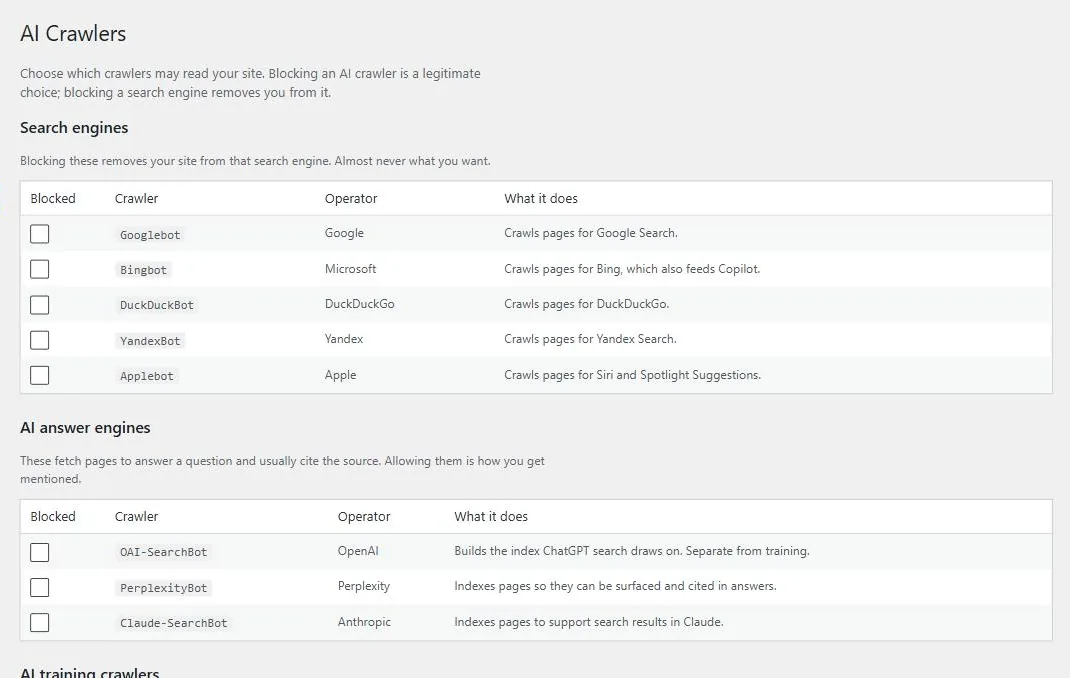Image resolution: width=1070 pixels, height=678 pixels.
Task: Select "search results in Claude" description
Action: click(x=589, y=622)
